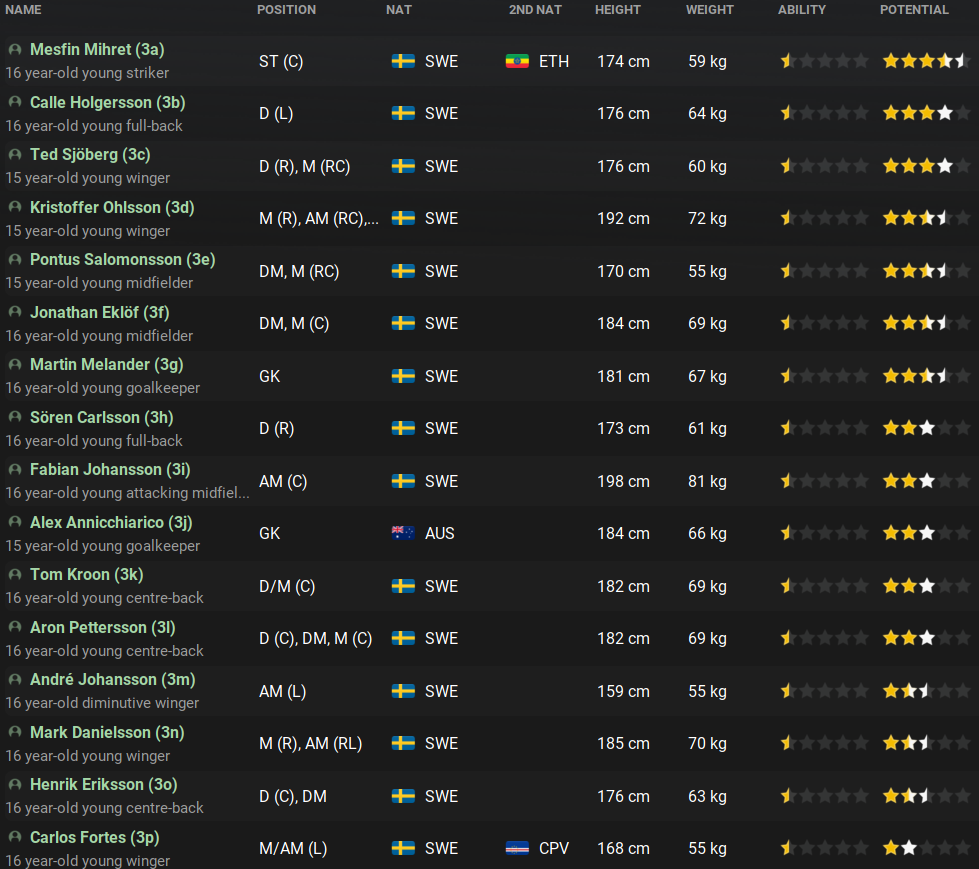Sort by the NAT column header
The height and width of the screenshot is (869, 979).
click(399, 10)
